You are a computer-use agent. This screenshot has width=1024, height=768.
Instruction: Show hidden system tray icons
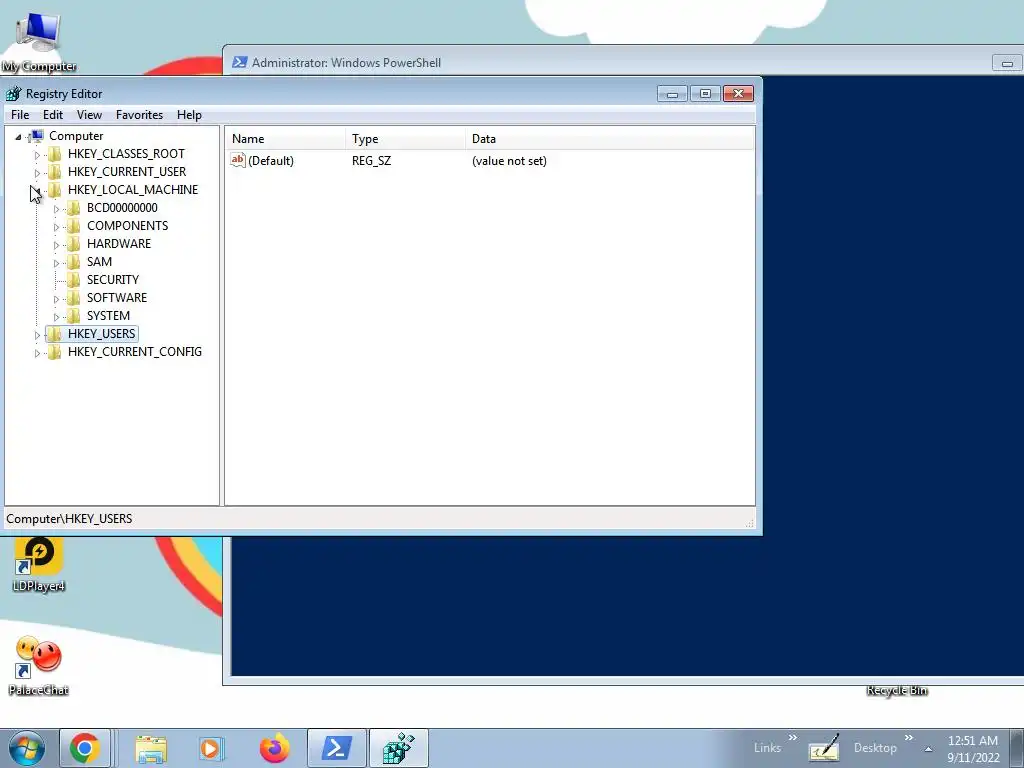click(x=928, y=749)
